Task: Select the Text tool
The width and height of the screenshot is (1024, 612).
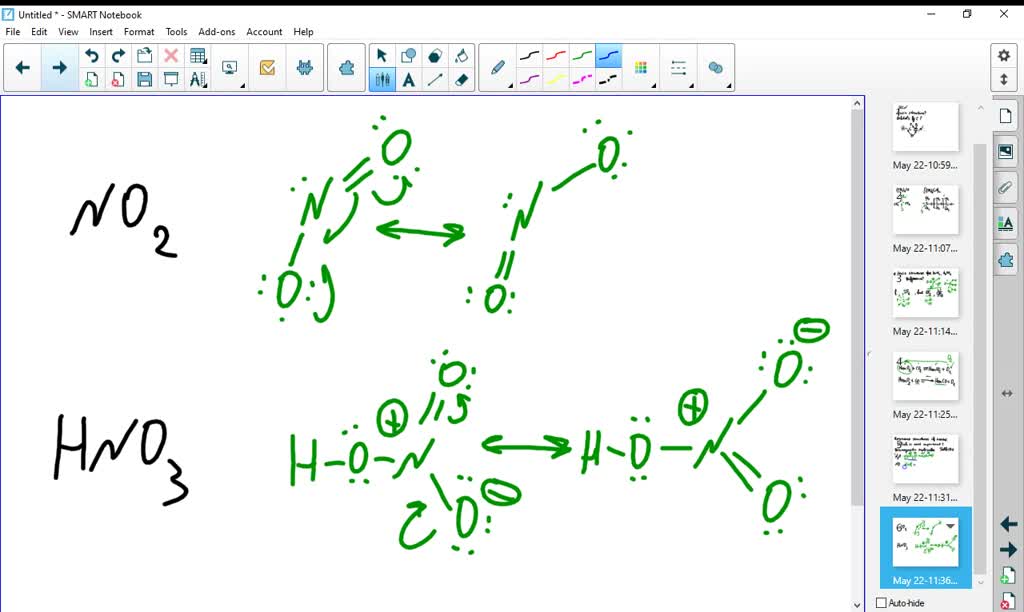Action: (x=408, y=79)
